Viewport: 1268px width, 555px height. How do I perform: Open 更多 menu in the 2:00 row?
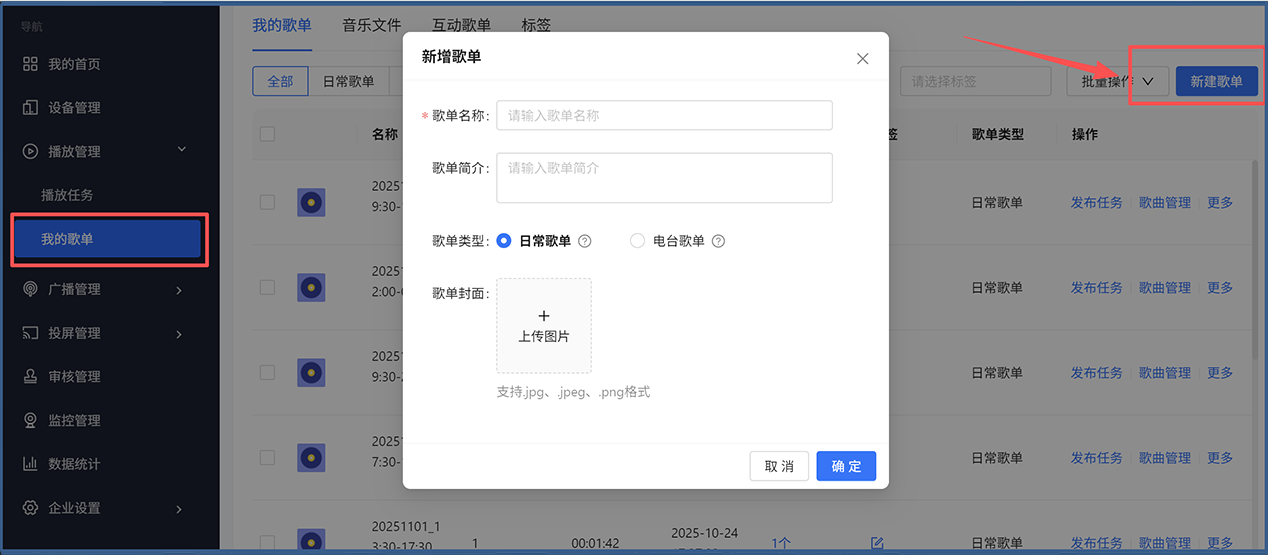coord(1220,288)
